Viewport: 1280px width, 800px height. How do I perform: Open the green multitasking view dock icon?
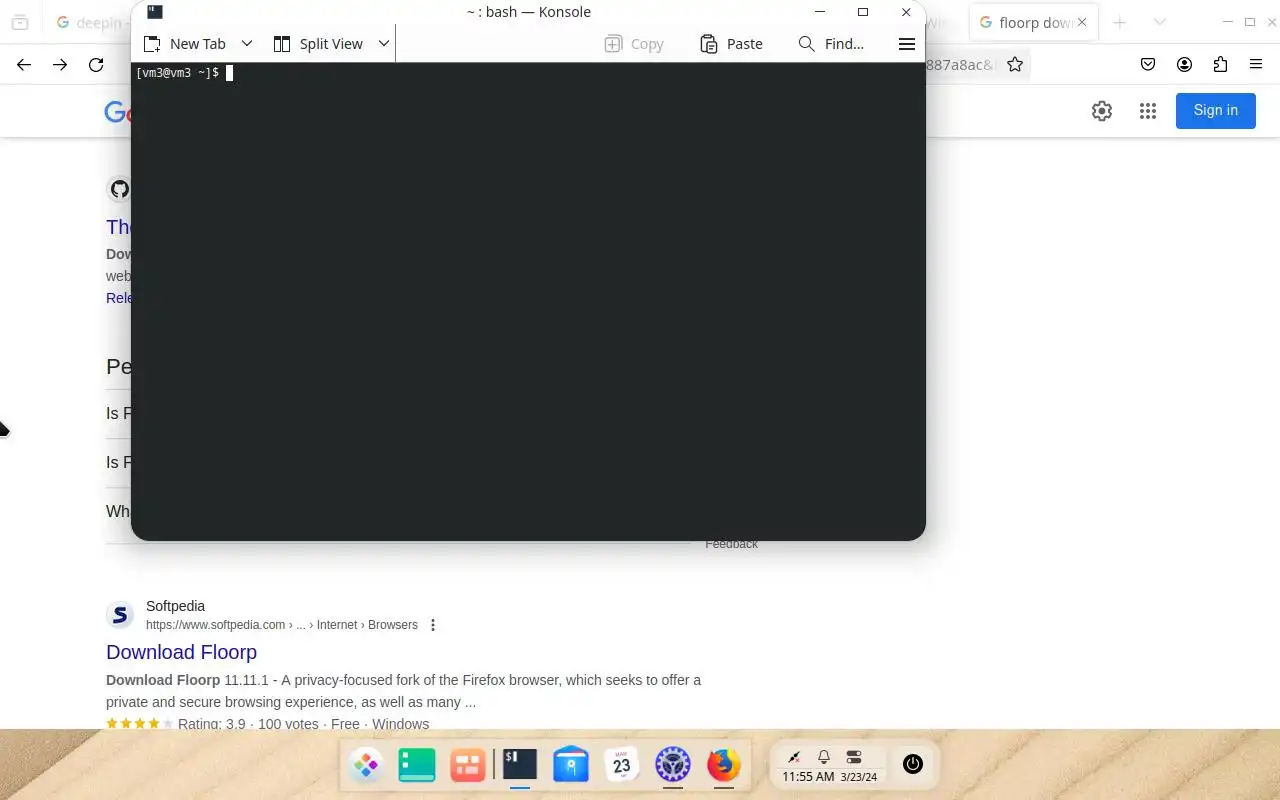tap(417, 766)
